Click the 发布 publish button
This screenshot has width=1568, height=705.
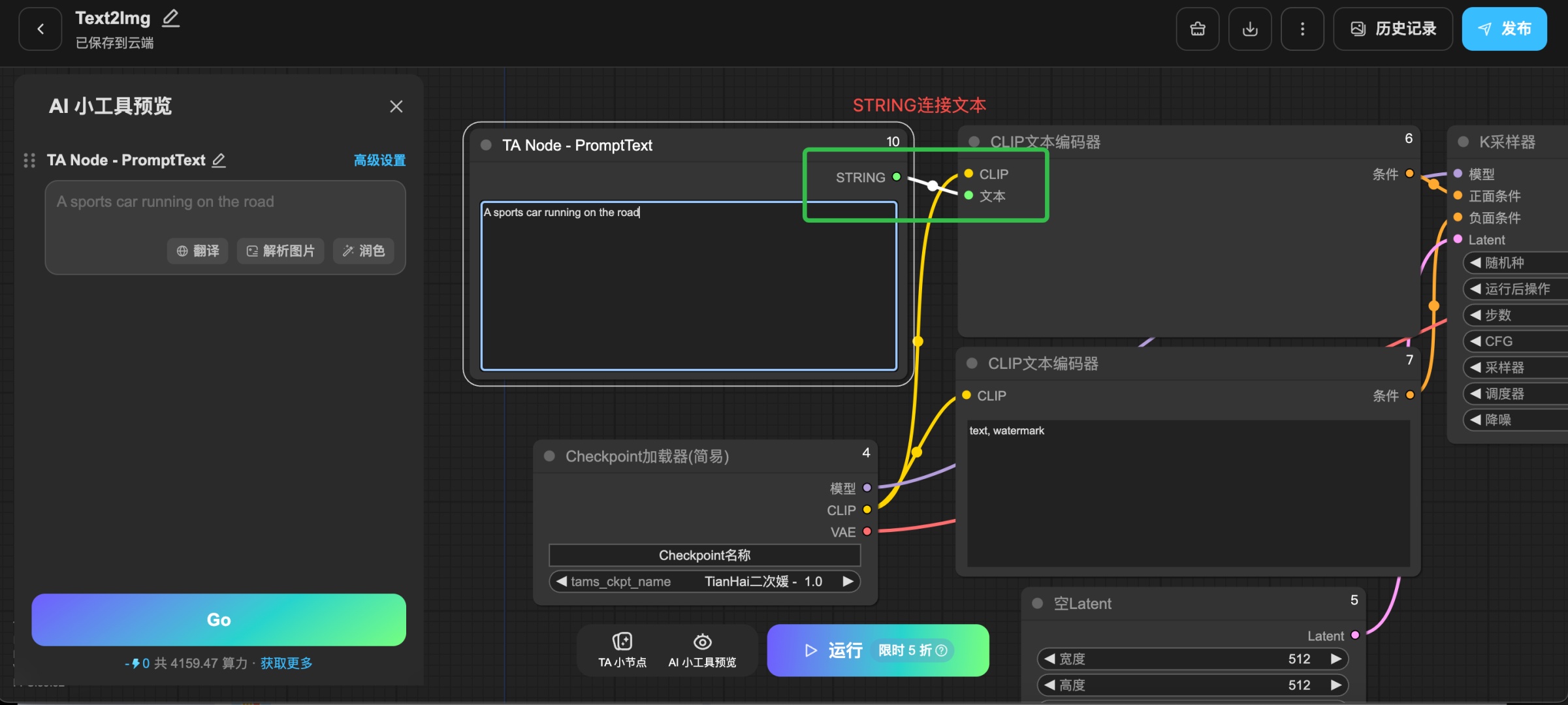tap(1503, 29)
